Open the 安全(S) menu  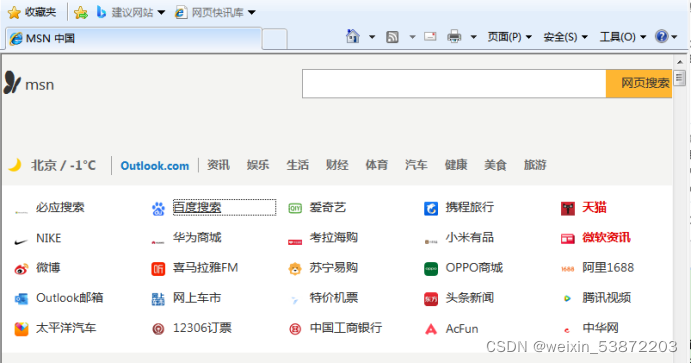(565, 37)
